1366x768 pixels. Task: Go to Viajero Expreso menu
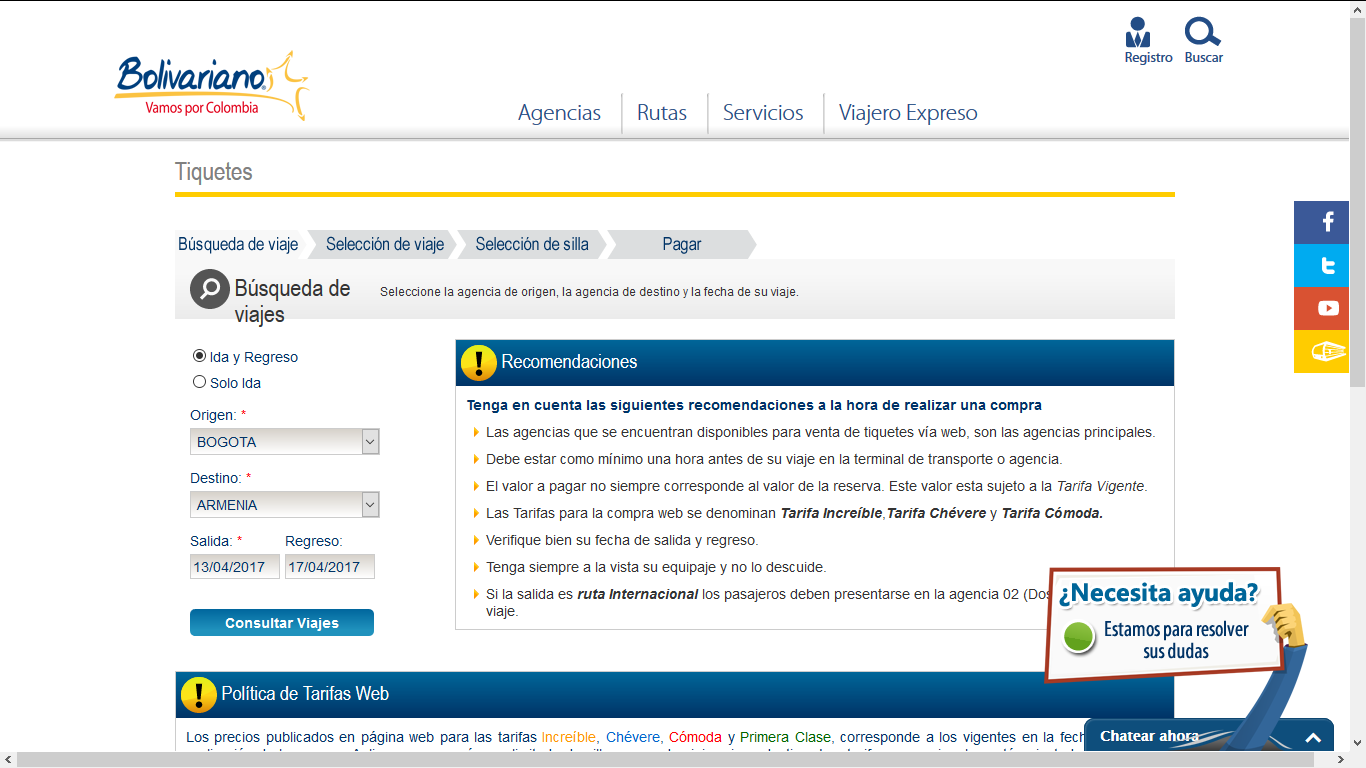coord(907,113)
